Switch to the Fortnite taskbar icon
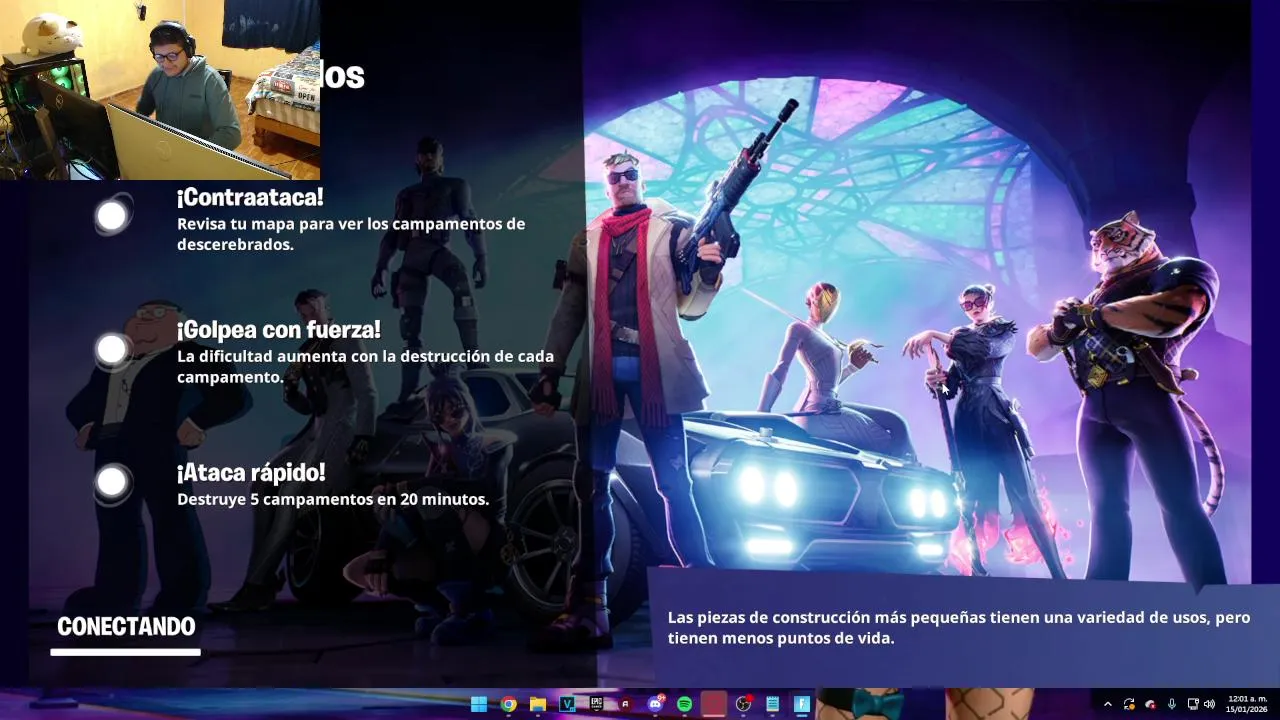Viewport: 1280px width, 720px height. pyautogui.click(x=801, y=704)
